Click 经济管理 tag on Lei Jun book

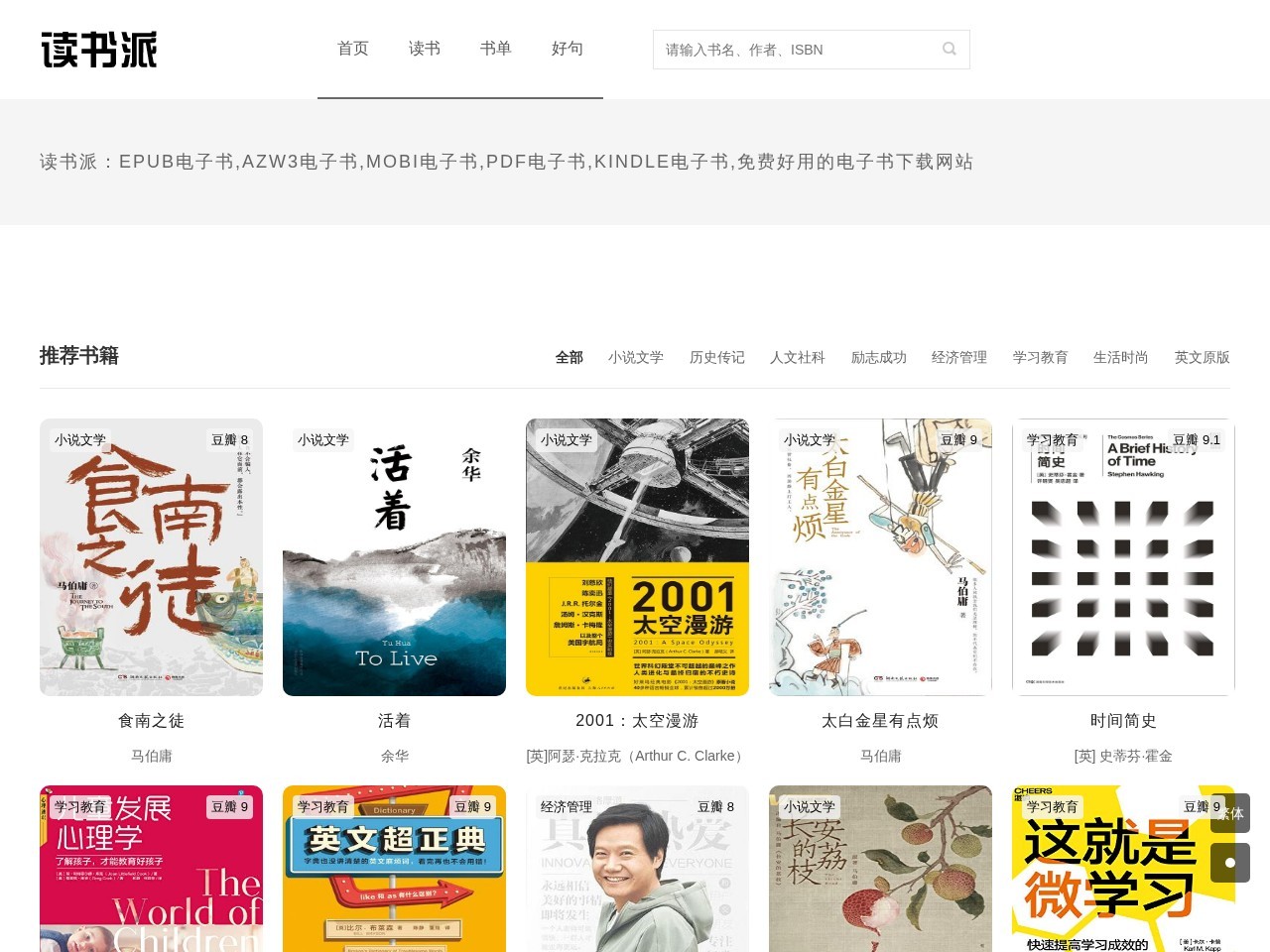point(567,807)
